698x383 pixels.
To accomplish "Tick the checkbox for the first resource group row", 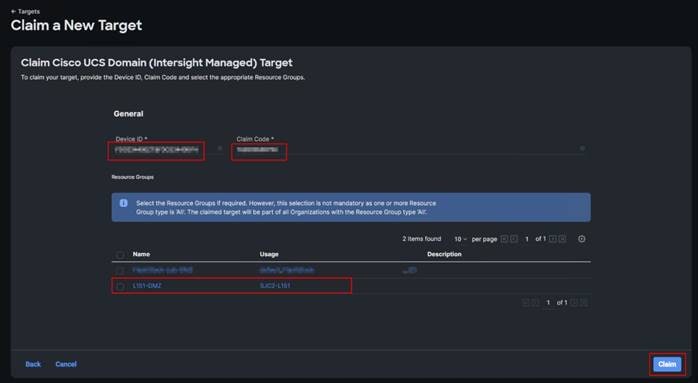I will [x=120, y=270].
